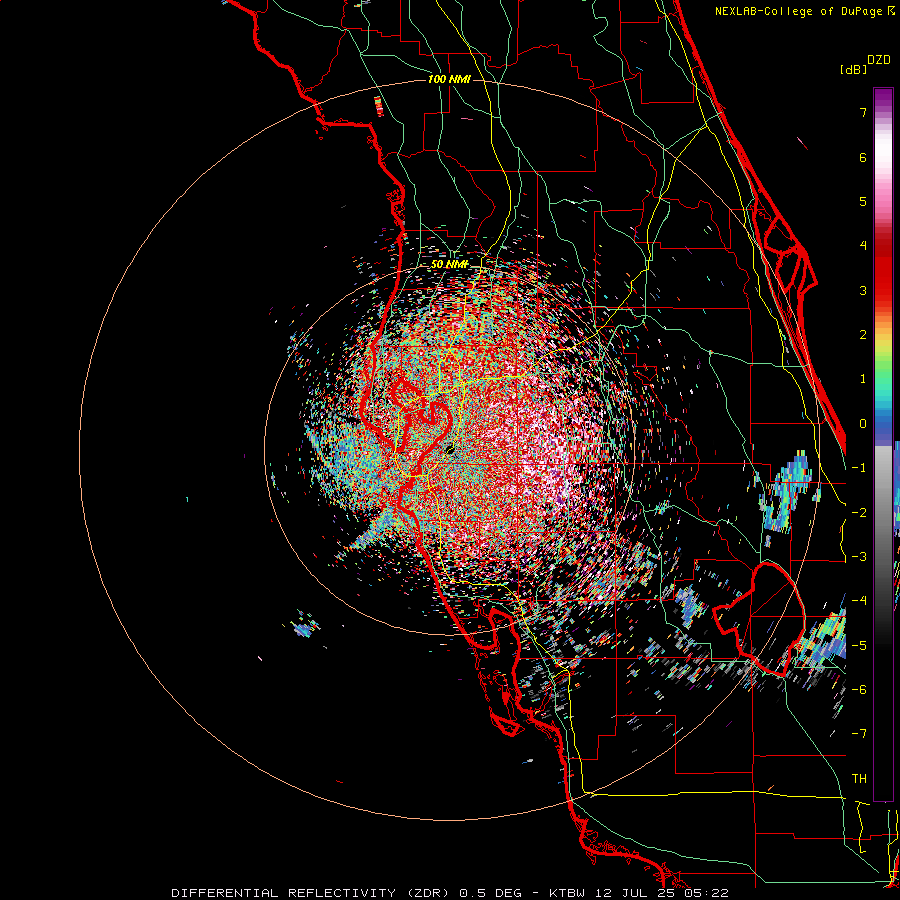Image resolution: width=900 pixels, height=900 pixels.
Task: Click the TH threshold label on scale
Action: tap(859, 779)
